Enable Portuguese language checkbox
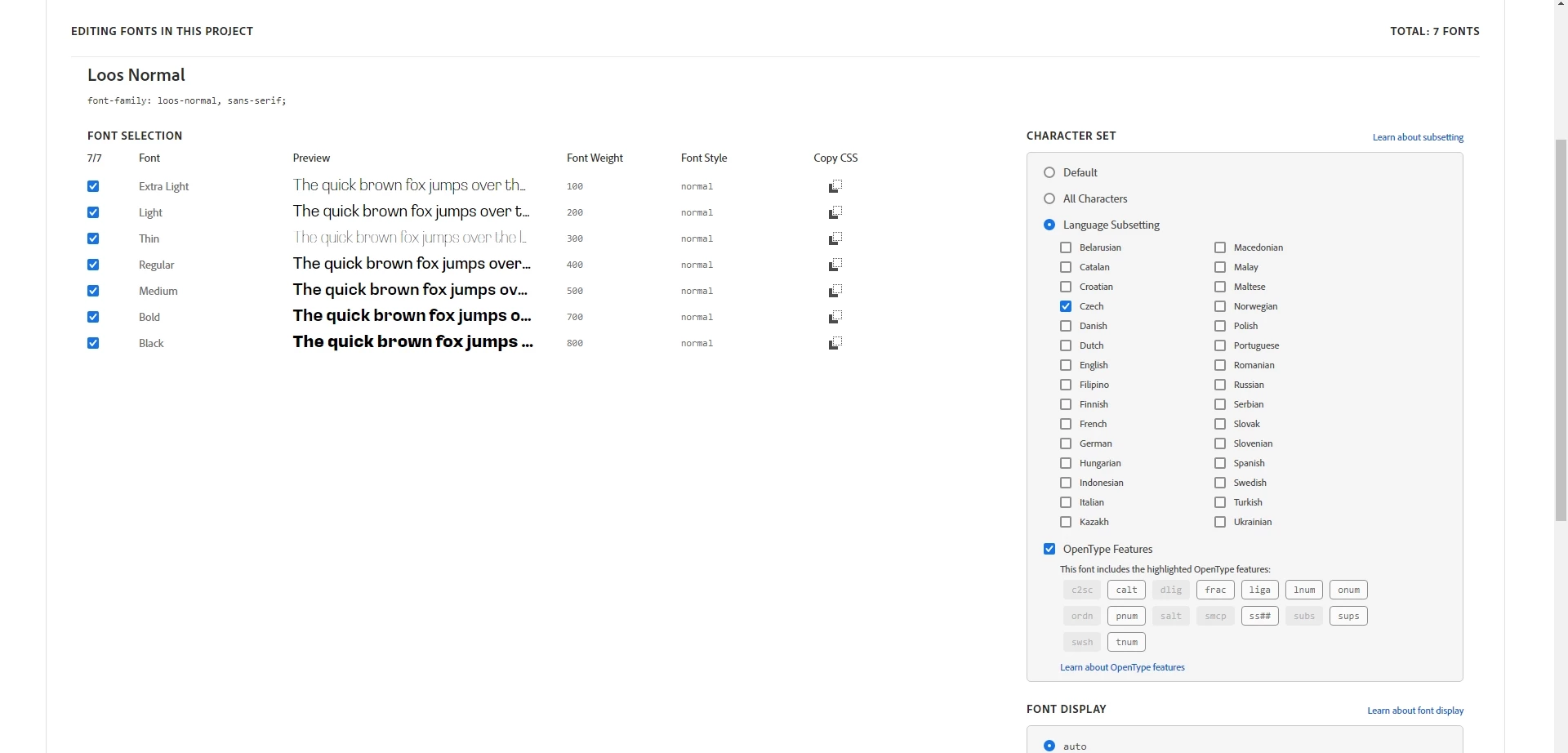Viewport: 1568px width, 753px height. pyautogui.click(x=1220, y=345)
